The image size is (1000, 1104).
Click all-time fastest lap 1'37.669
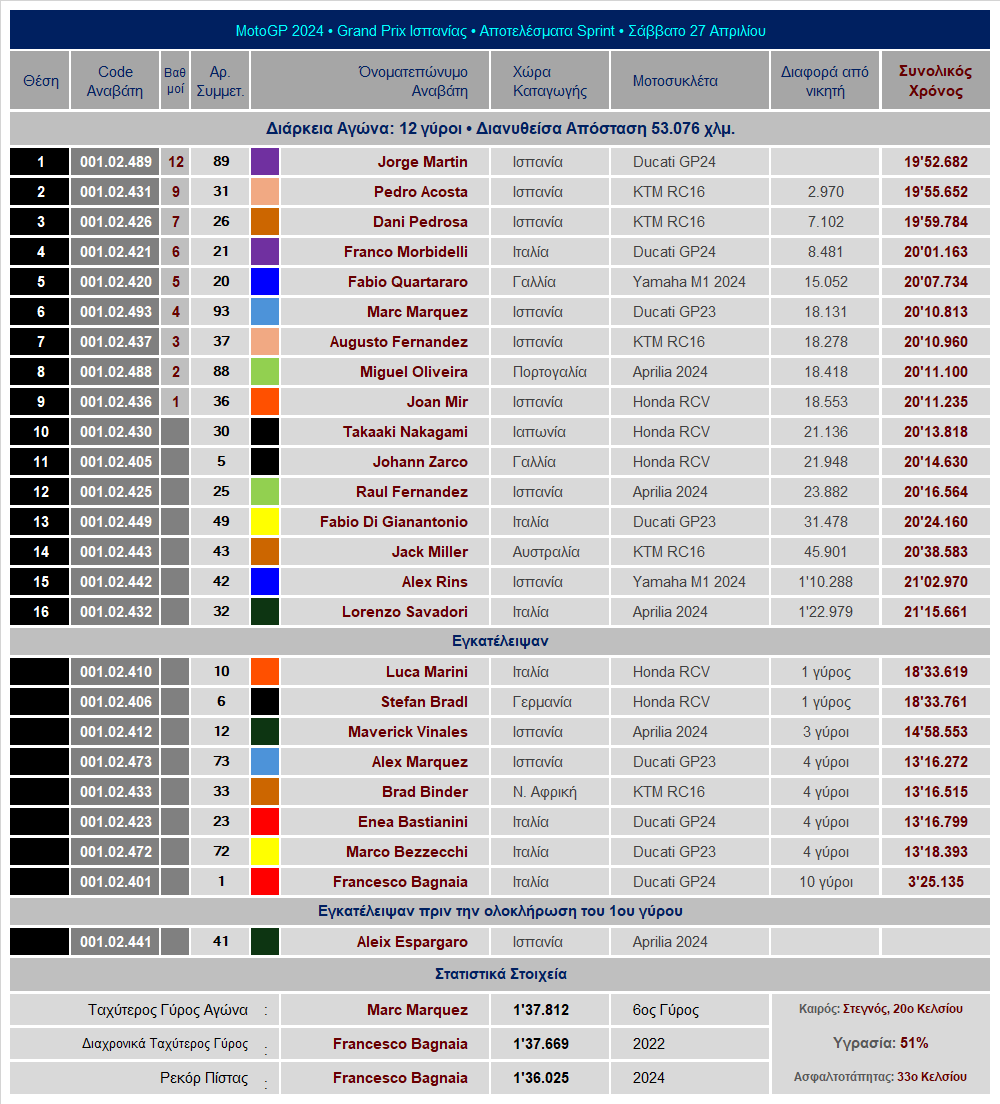[541, 1044]
